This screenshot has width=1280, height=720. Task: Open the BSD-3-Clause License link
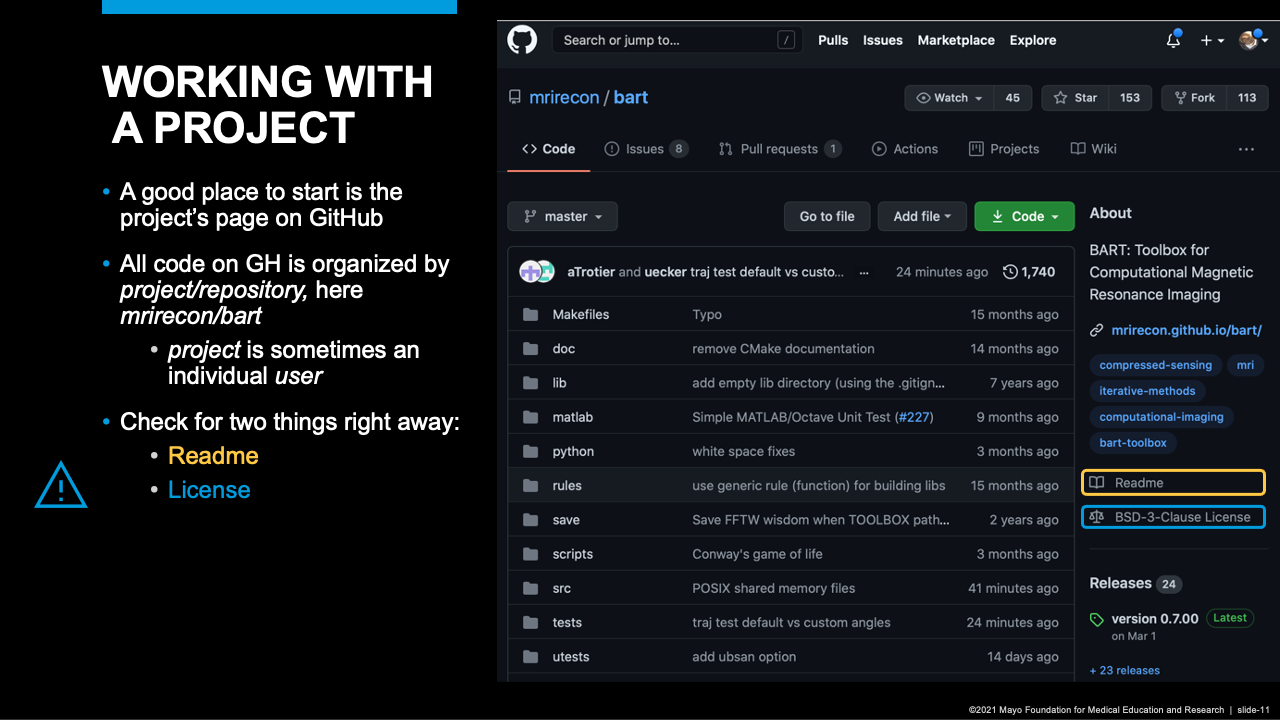[1182, 517]
